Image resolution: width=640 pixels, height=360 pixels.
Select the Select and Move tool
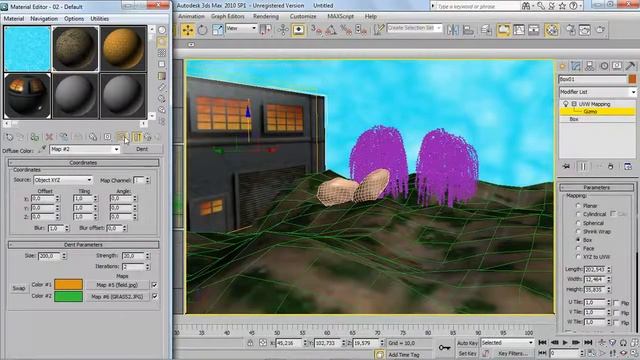[x=188, y=30]
